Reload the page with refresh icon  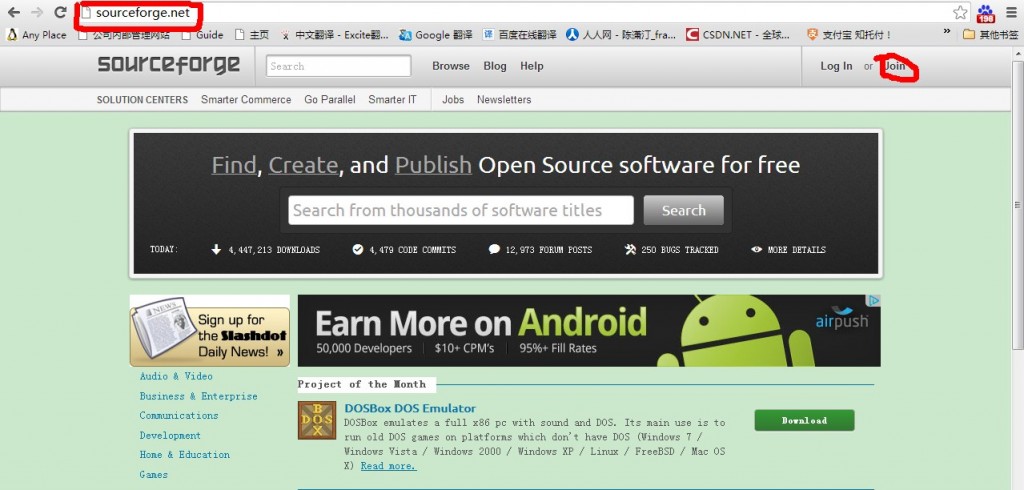pos(61,12)
